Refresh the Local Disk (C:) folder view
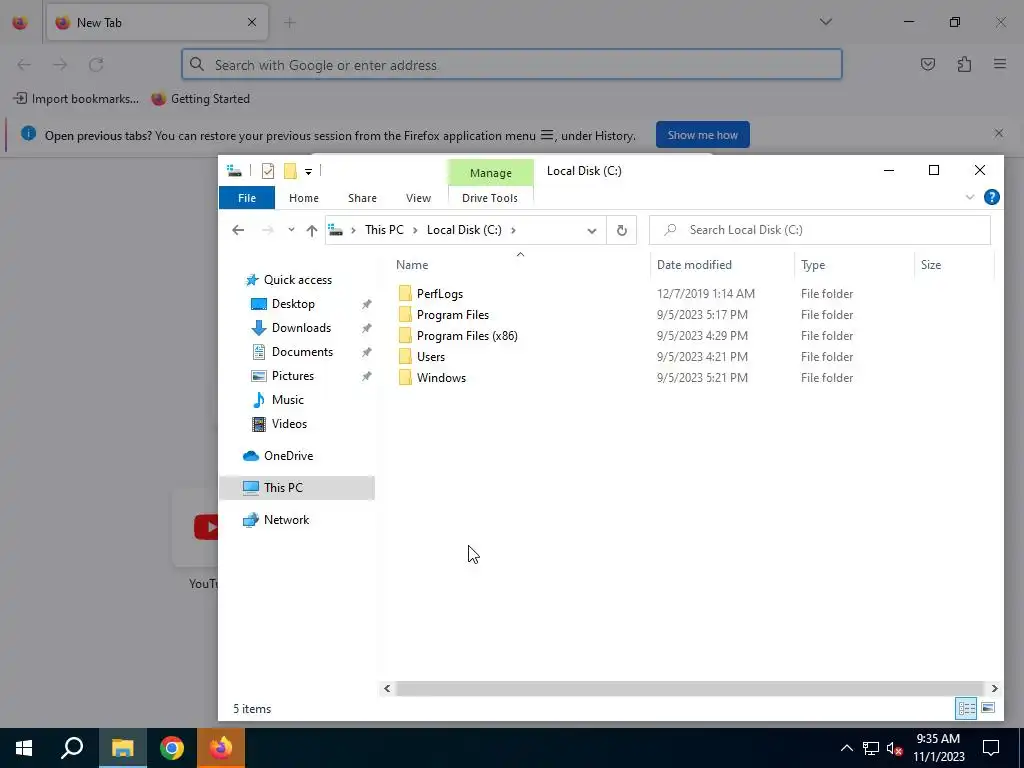This screenshot has width=1024, height=768. coord(622,230)
